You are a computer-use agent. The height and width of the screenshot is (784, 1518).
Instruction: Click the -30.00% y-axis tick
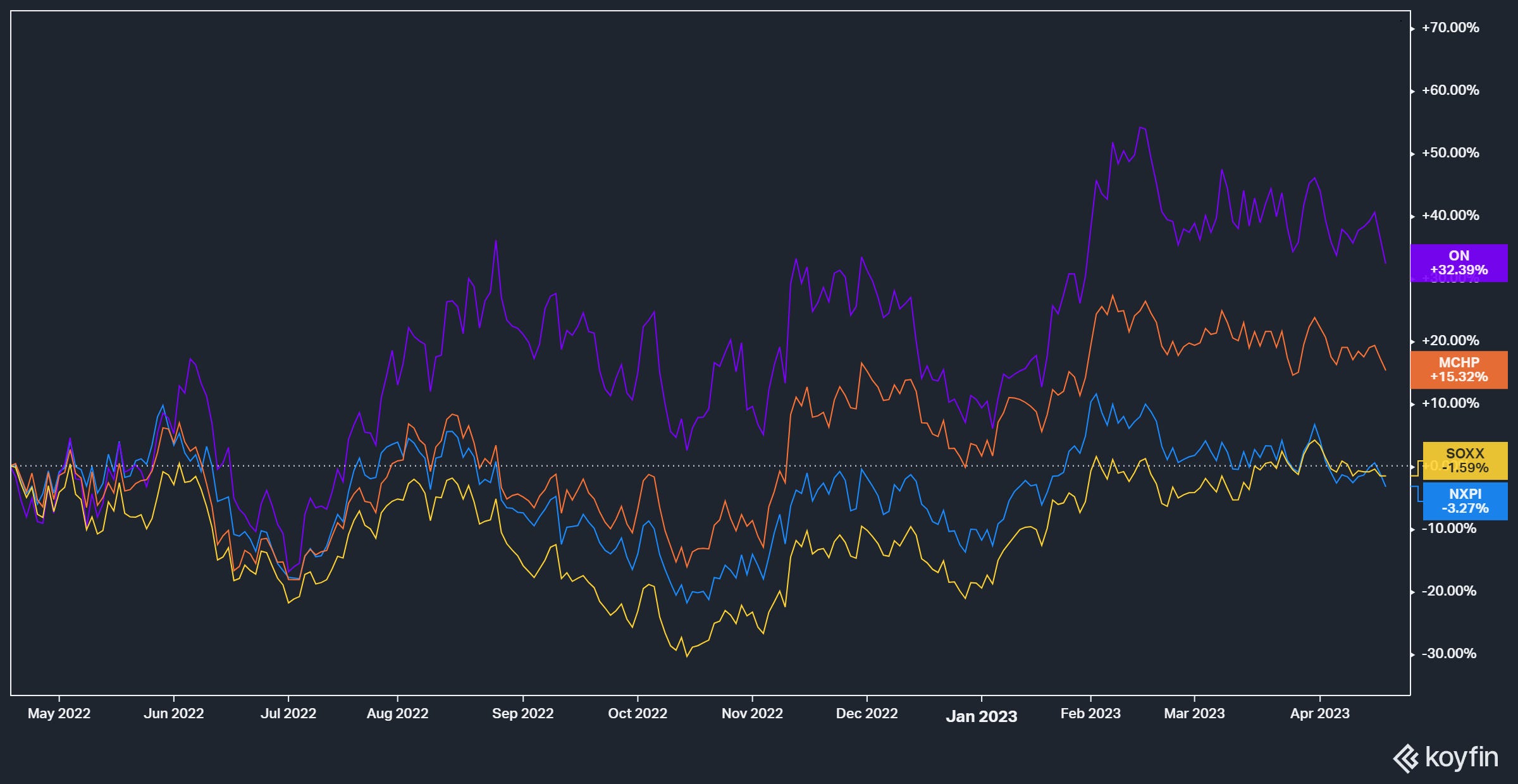point(1449,653)
